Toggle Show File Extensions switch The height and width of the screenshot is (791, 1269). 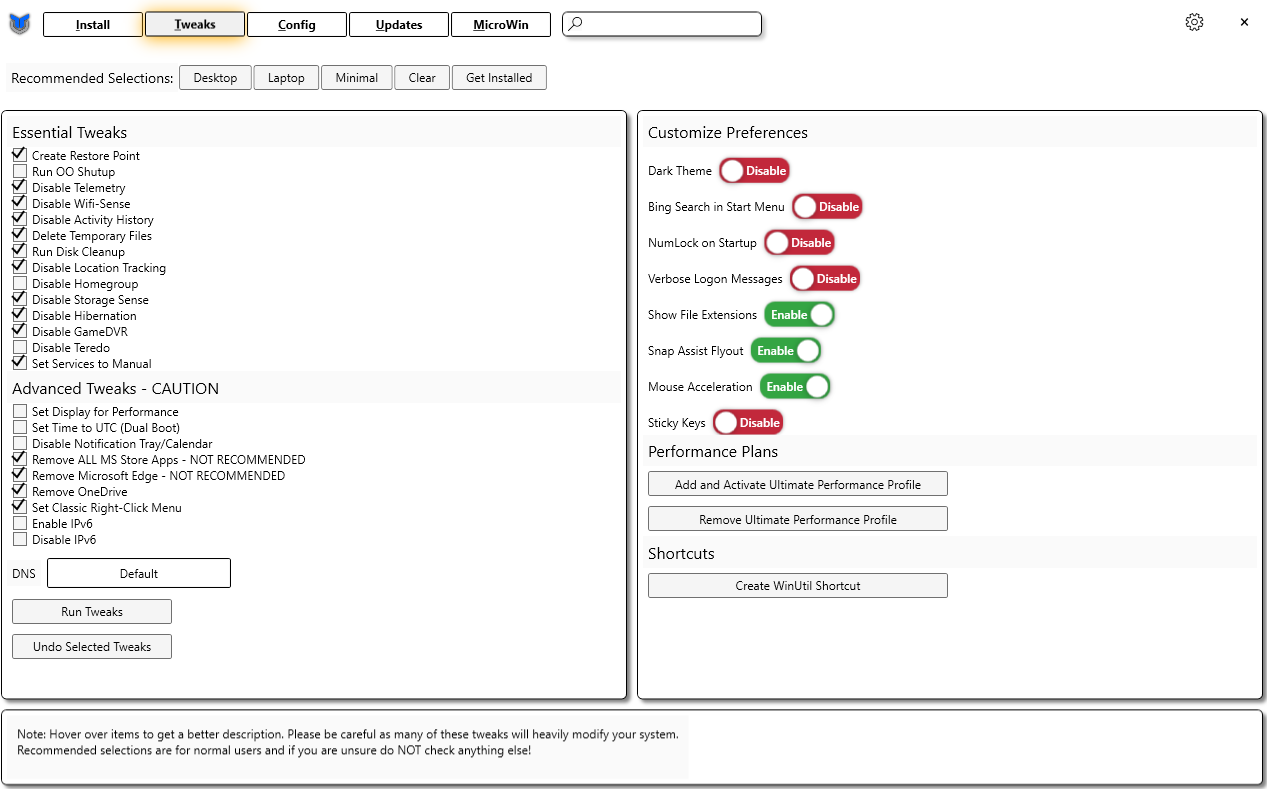[x=799, y=315]
